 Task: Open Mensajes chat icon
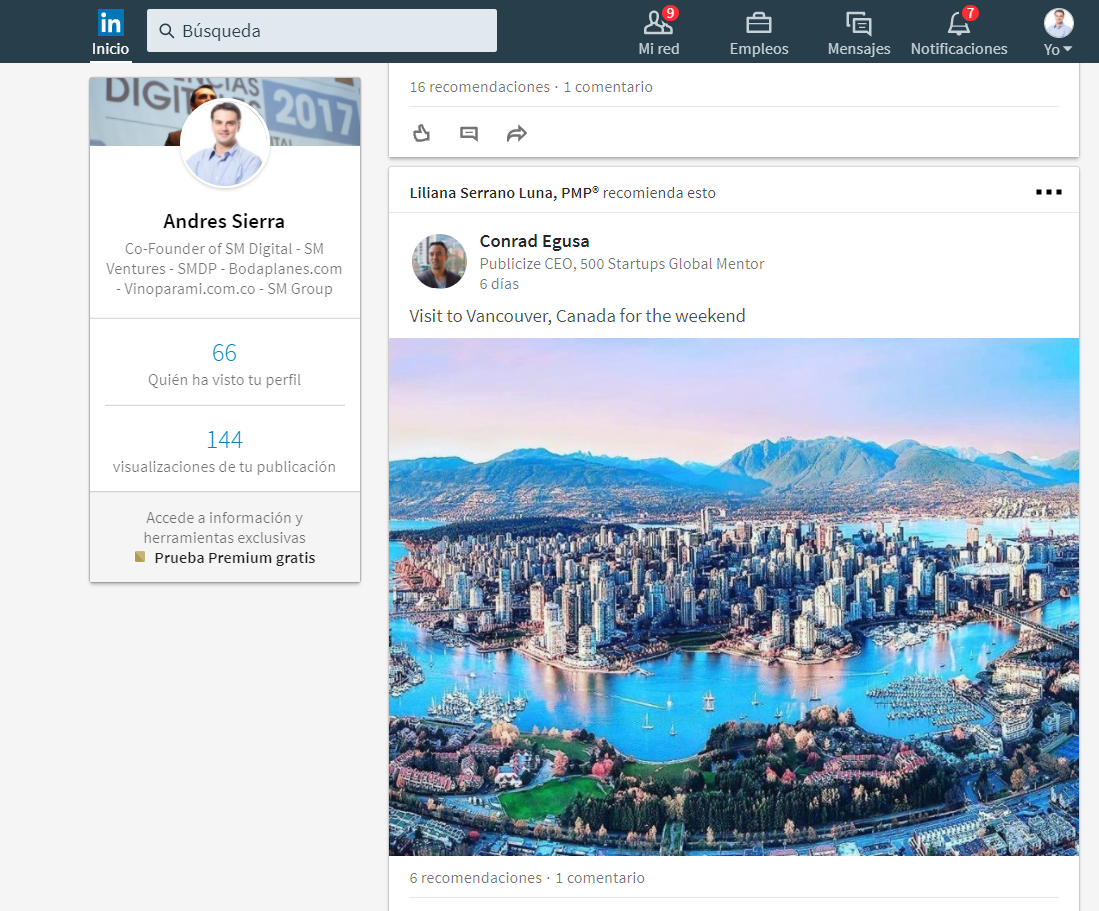858,23
